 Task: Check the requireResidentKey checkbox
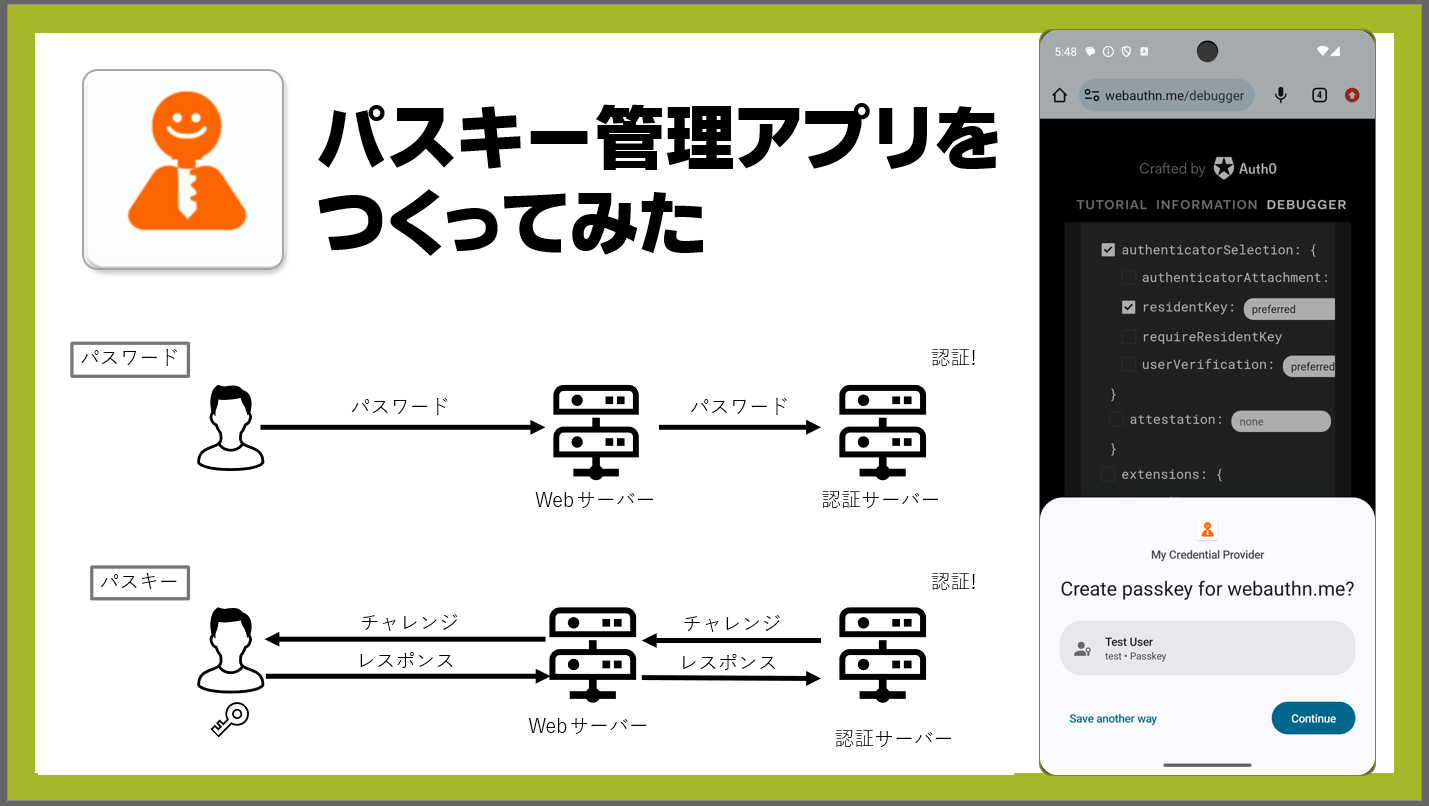[1128, 337]
